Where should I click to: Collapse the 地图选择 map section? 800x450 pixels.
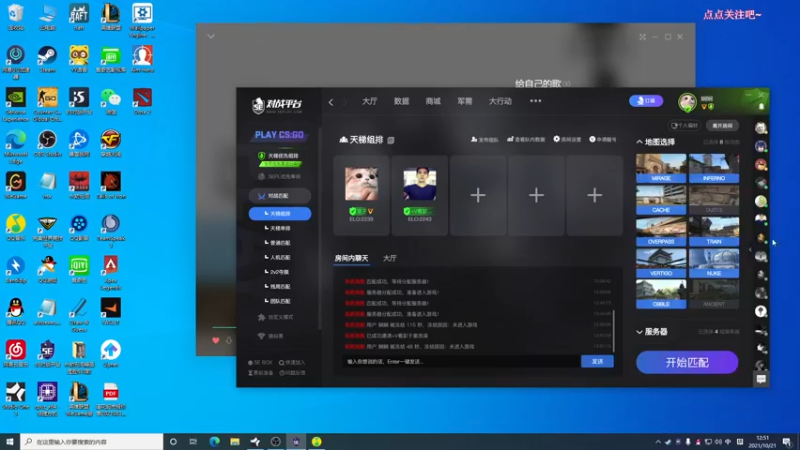pos(639,142)
